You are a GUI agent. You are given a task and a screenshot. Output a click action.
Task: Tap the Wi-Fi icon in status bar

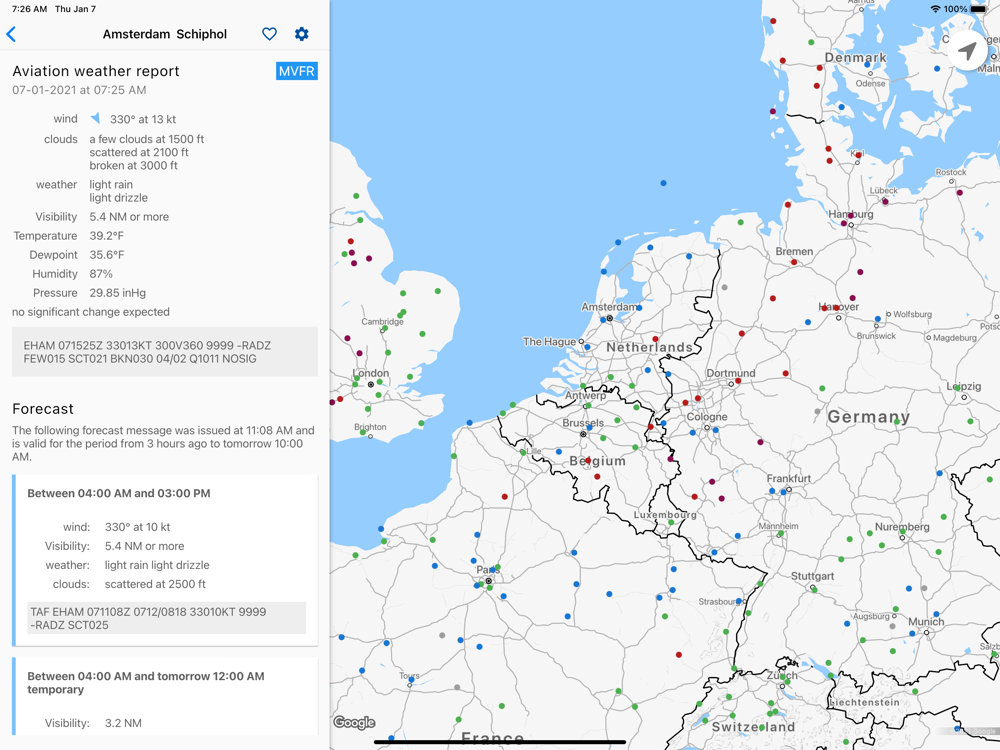tap(936, 9)
